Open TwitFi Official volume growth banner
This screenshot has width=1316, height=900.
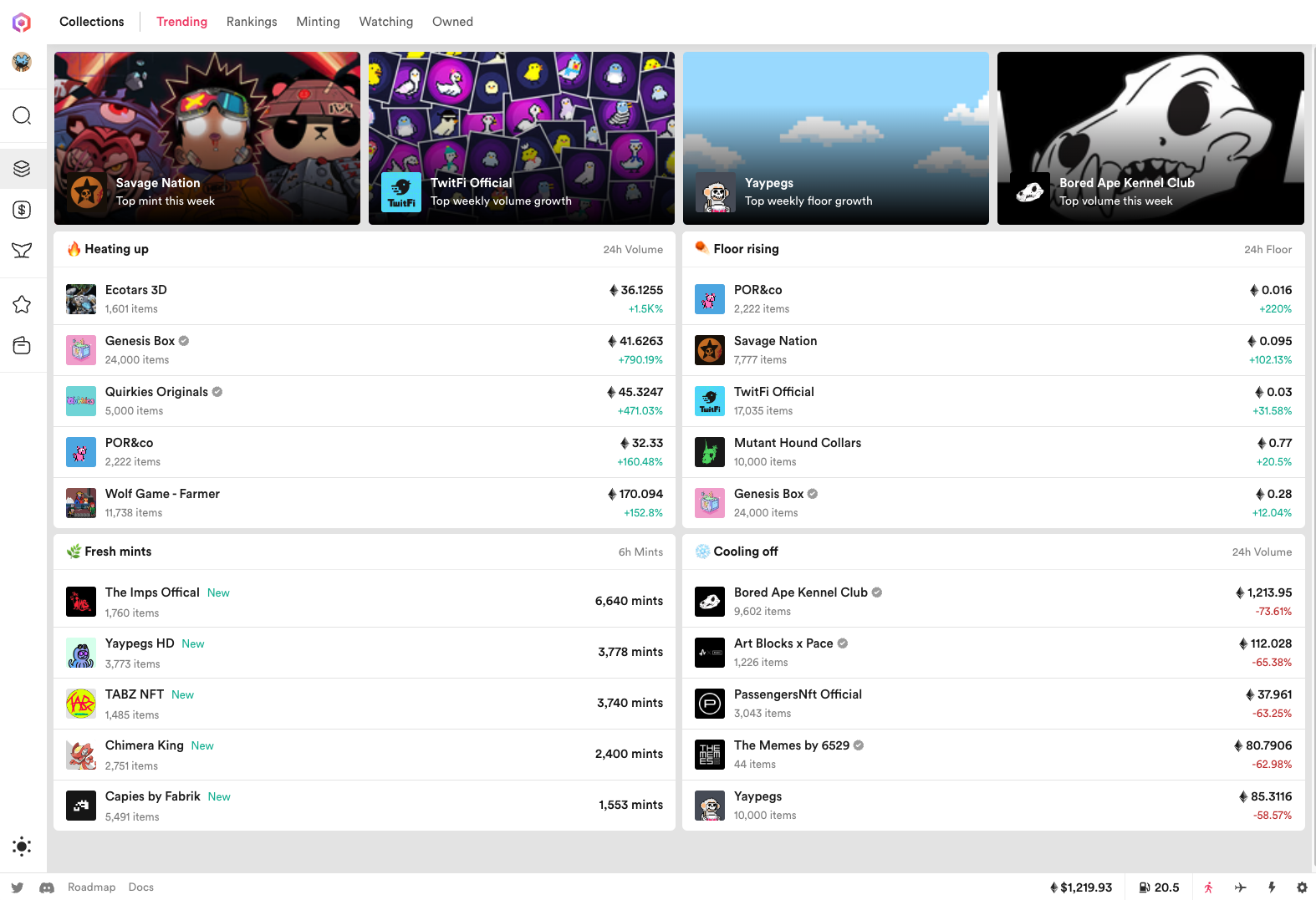(522, 139)
